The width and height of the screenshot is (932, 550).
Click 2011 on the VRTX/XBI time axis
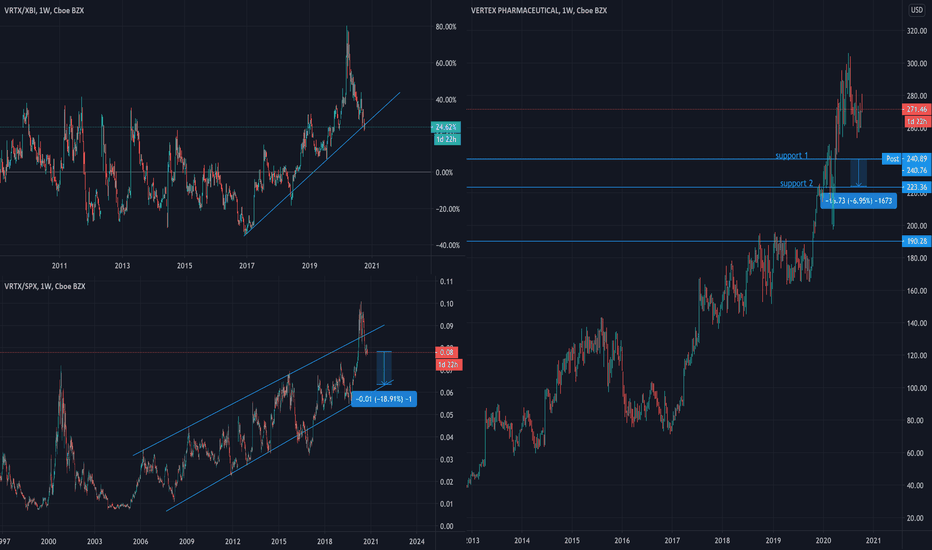[59, 266]
